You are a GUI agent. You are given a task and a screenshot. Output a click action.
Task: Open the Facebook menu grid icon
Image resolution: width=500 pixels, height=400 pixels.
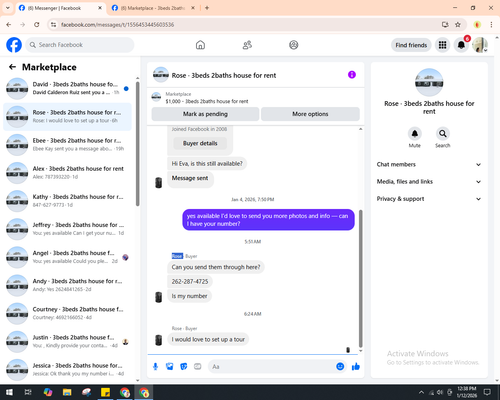click(x=442, y=45)
